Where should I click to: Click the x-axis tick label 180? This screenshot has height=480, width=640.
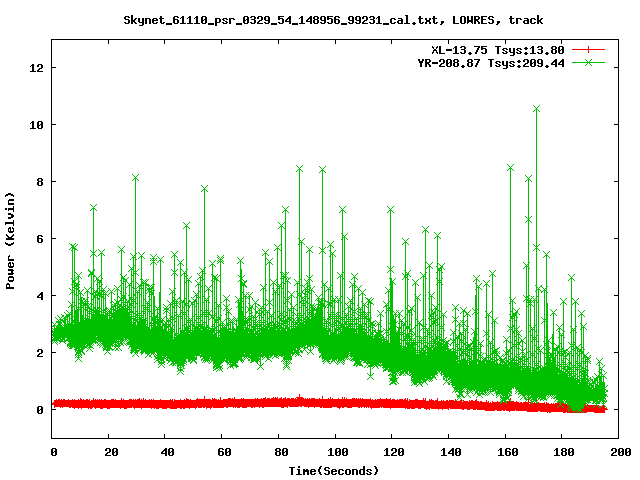[x=562, y=452]
